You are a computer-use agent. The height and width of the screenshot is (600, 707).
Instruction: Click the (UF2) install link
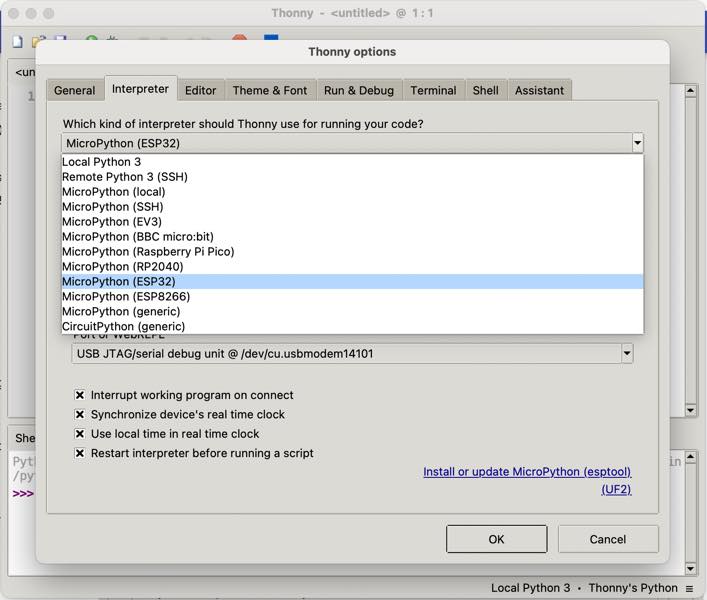click(x=616, y=489)
